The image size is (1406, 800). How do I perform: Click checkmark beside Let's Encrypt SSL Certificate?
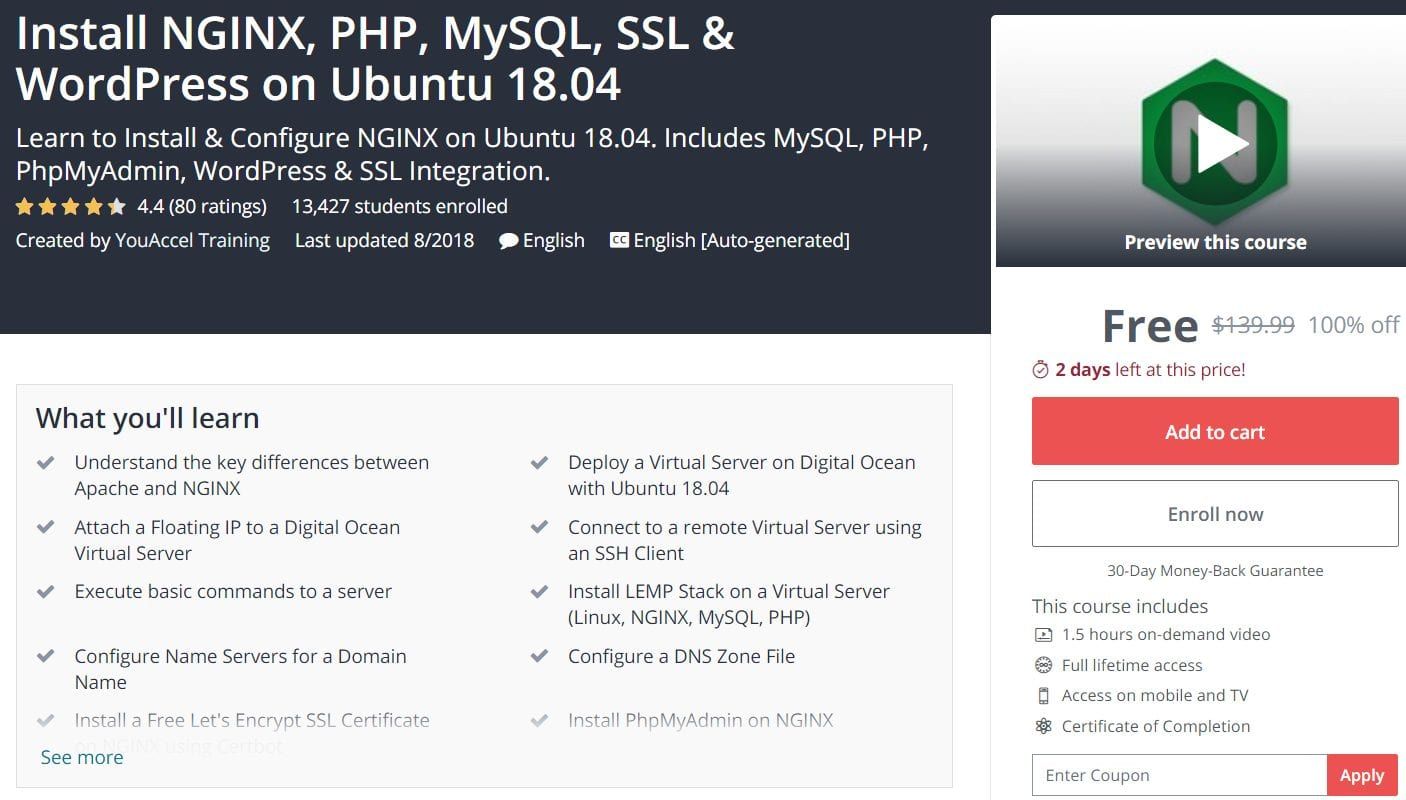click(x=45, y=721)
